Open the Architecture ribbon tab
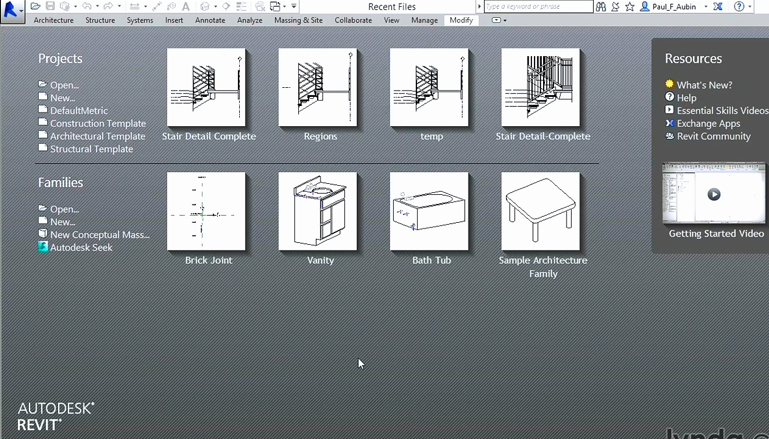 point(53,20)
